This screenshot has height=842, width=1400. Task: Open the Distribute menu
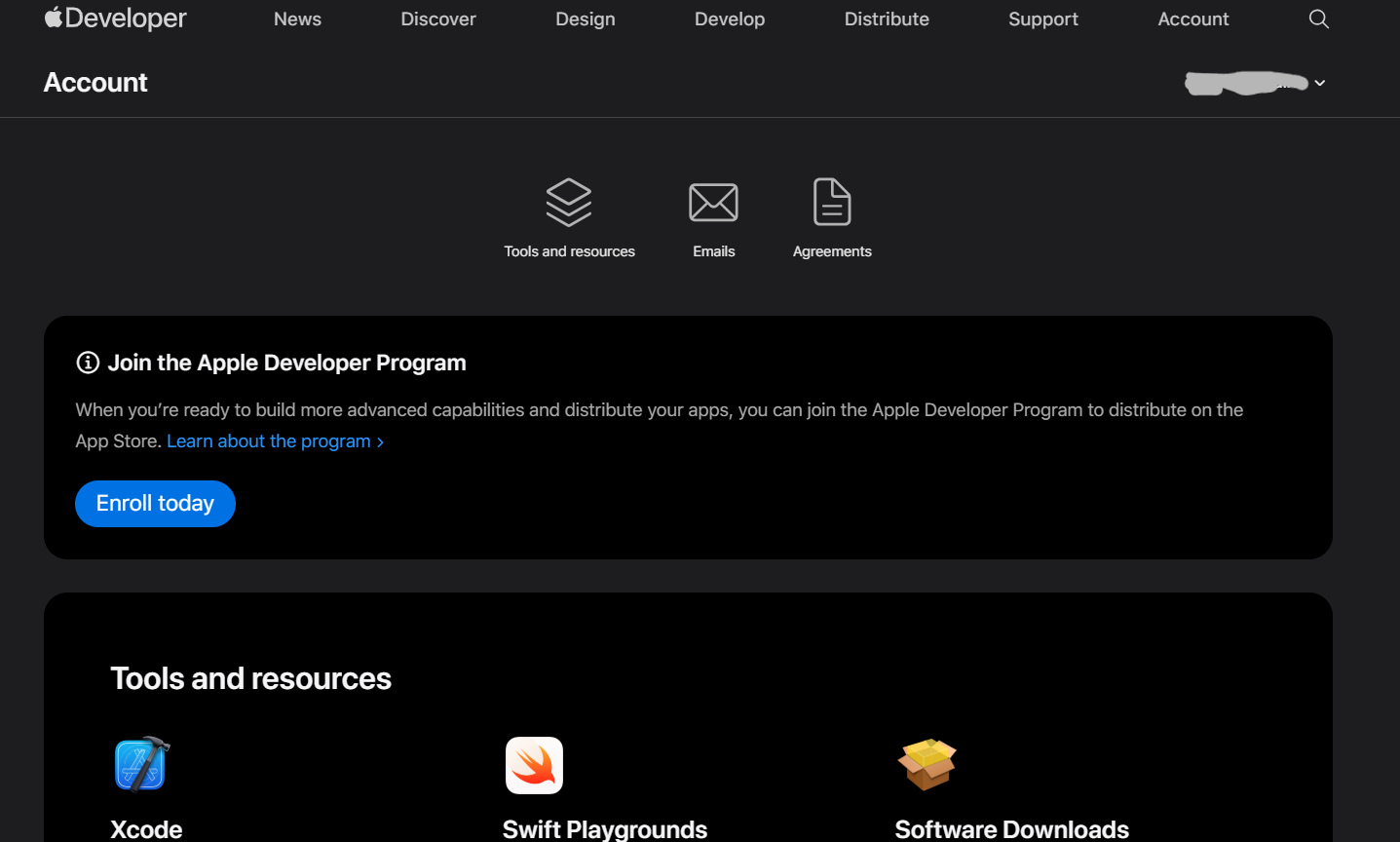tap(887, 19)
